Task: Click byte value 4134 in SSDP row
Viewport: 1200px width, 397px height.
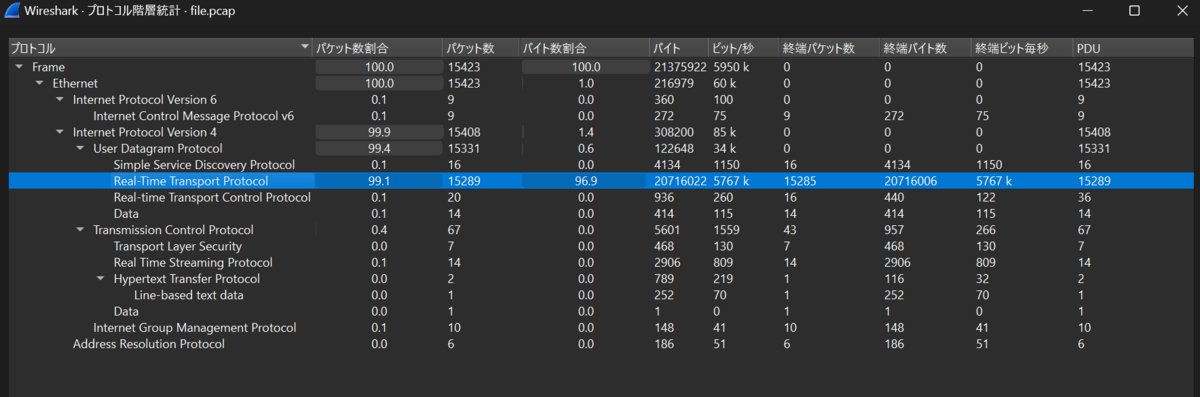Action: point(666,165)
